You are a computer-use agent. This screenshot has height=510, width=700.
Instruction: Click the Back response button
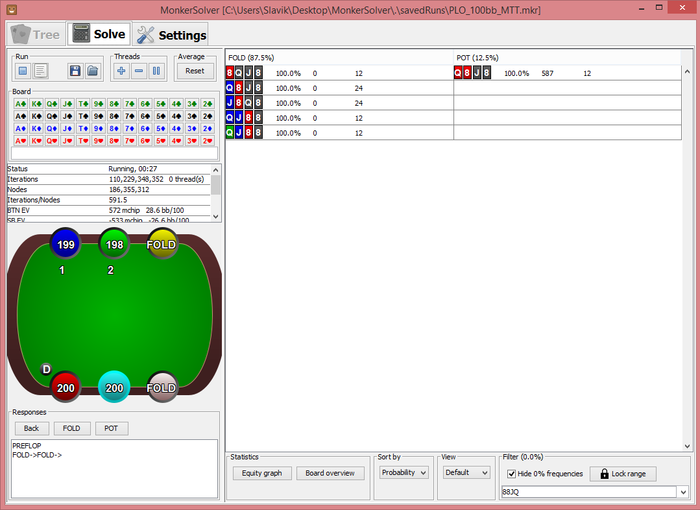point(31,428)
